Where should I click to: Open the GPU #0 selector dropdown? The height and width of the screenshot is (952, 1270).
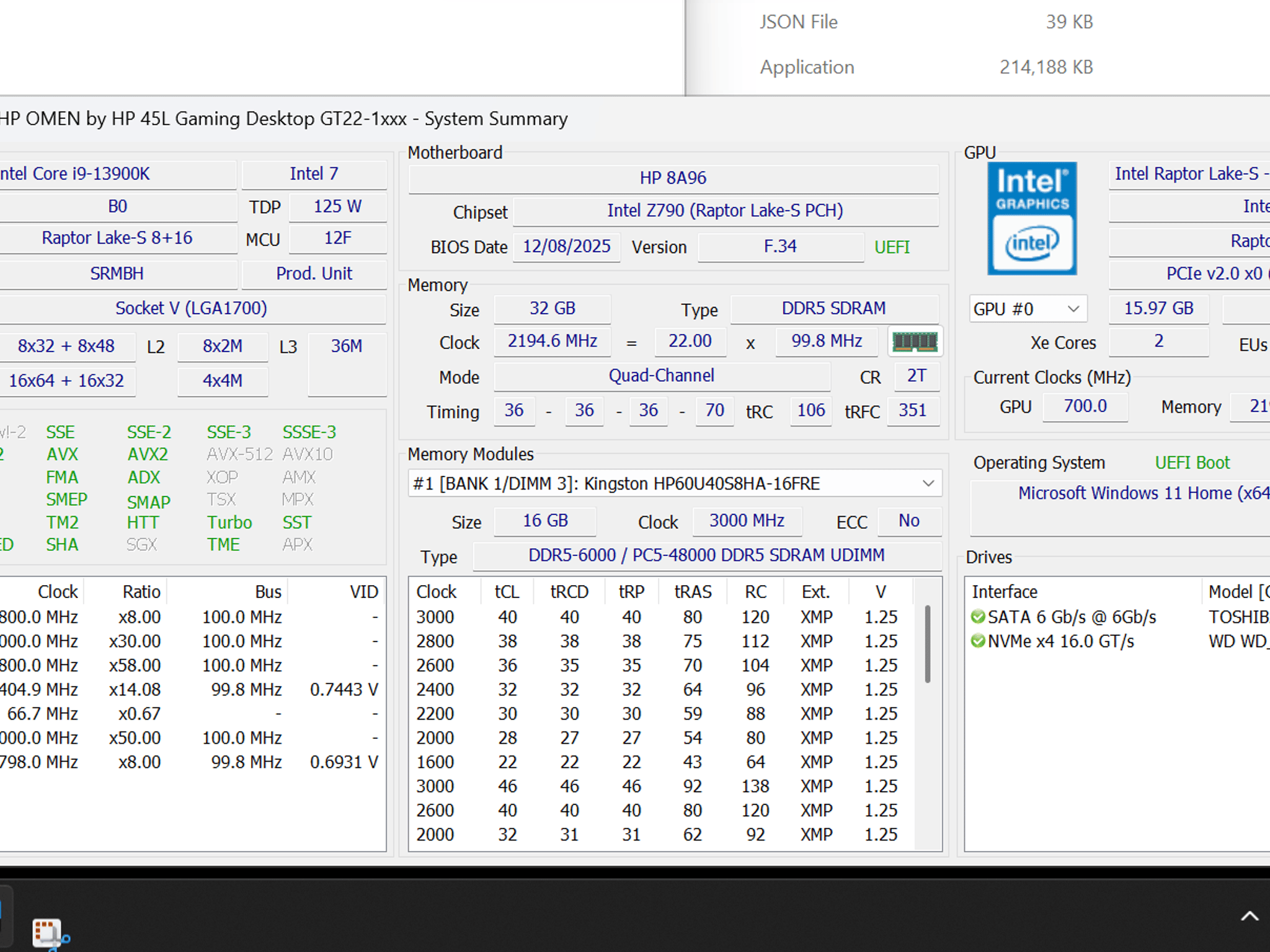[1028, 309]
